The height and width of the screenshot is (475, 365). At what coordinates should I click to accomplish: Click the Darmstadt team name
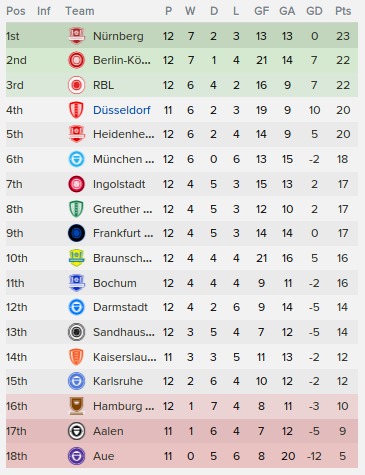coord(120,307)
